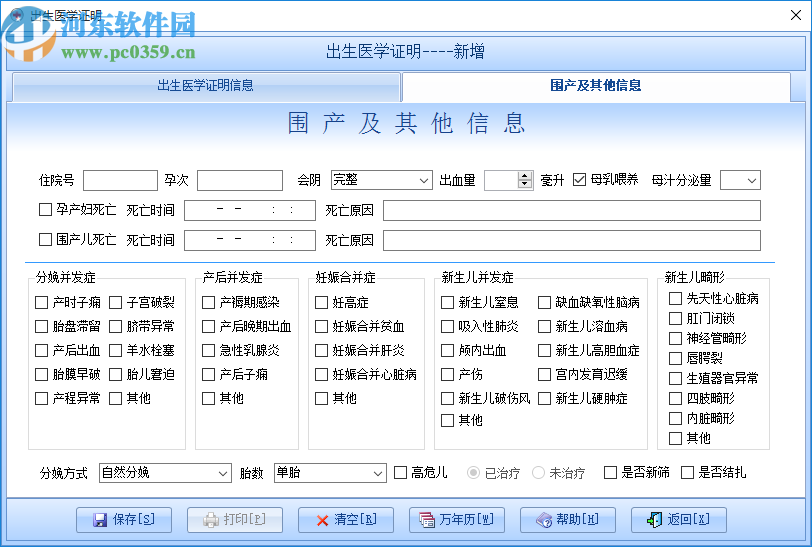
Task: Check the 高危儿 checkbox
Action: tap(400, 472)
